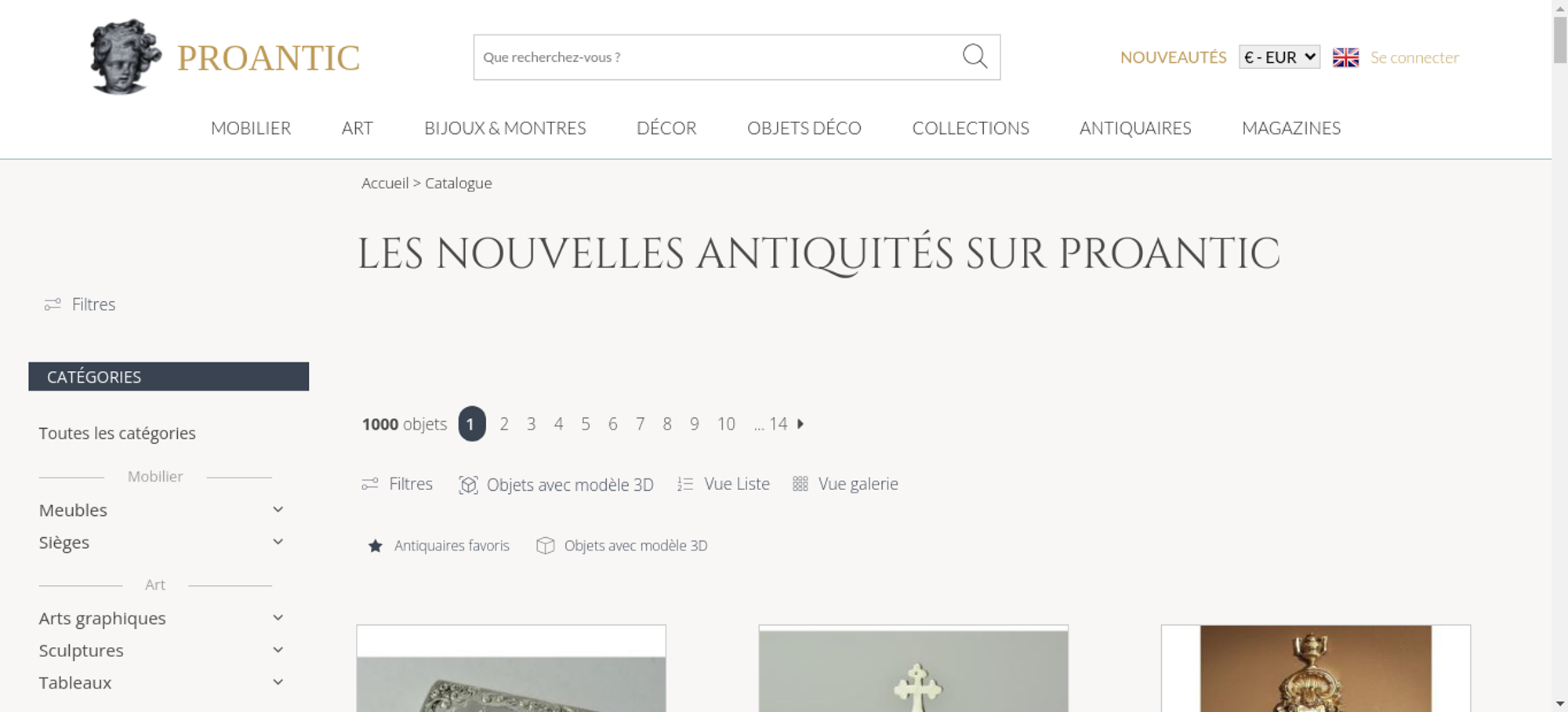Click the Proantic cherub head logo
Screen dimensions: 1568x712
[125, 56]
